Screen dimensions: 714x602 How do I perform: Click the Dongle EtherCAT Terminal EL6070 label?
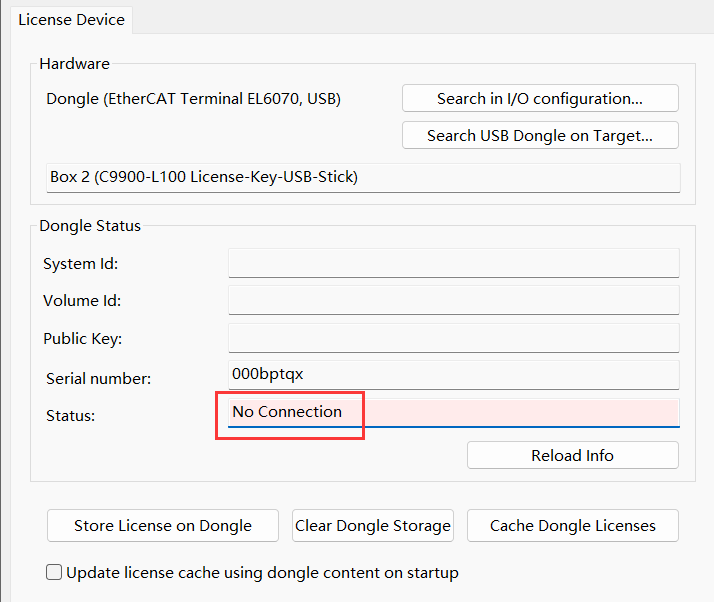(194, 99)
